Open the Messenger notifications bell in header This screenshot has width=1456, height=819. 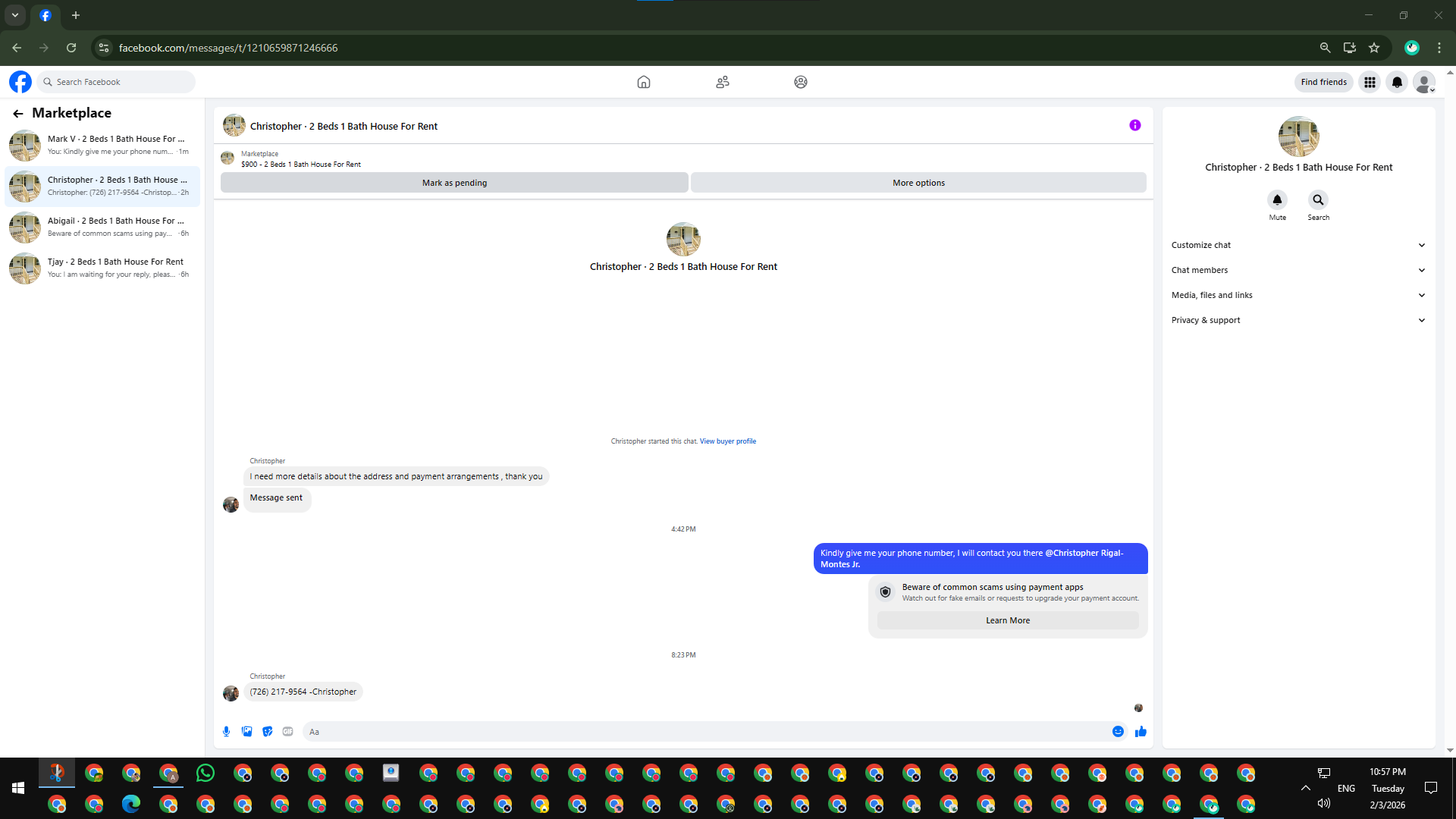point(1397,82)
